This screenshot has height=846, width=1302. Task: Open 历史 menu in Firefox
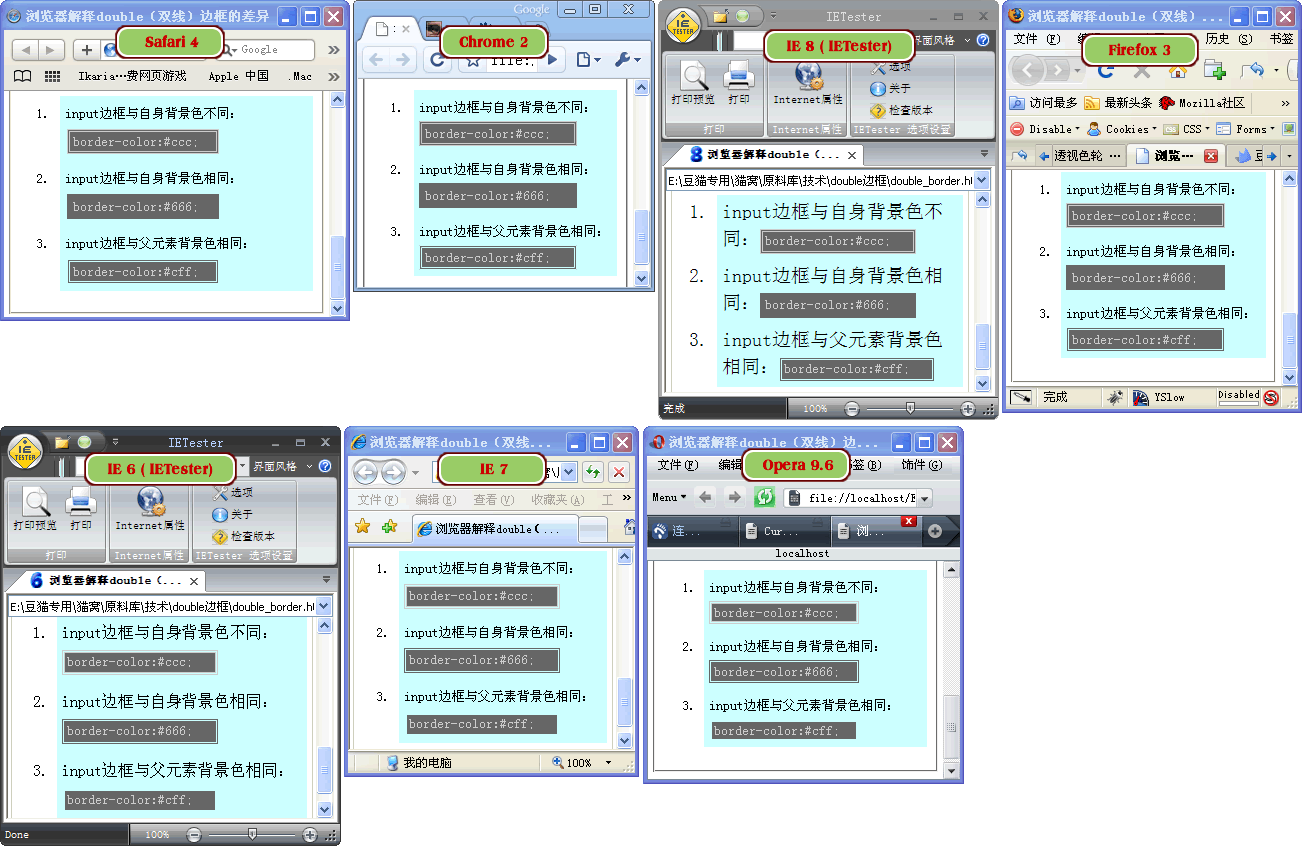1228,39
